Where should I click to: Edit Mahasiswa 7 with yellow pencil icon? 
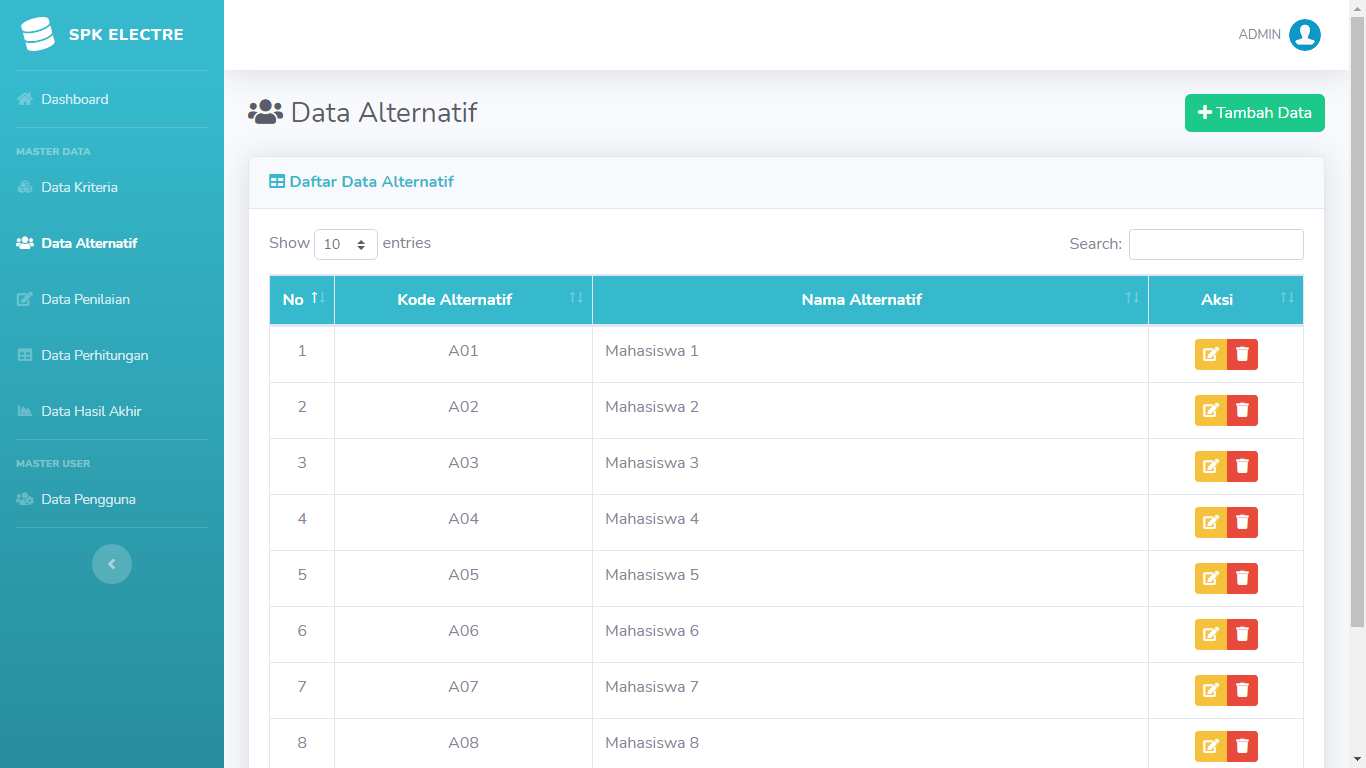click(x=1211, y=690)
